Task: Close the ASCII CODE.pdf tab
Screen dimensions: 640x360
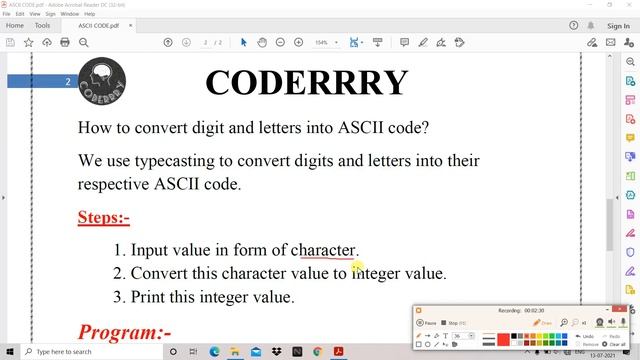Action: (130, 25)
